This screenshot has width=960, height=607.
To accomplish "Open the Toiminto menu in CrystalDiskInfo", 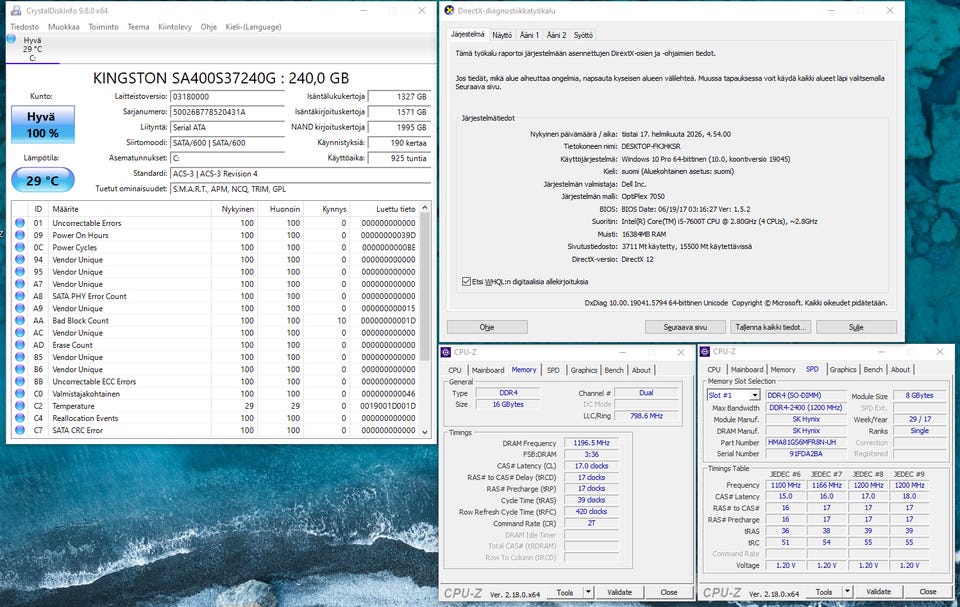I will 103,27.
